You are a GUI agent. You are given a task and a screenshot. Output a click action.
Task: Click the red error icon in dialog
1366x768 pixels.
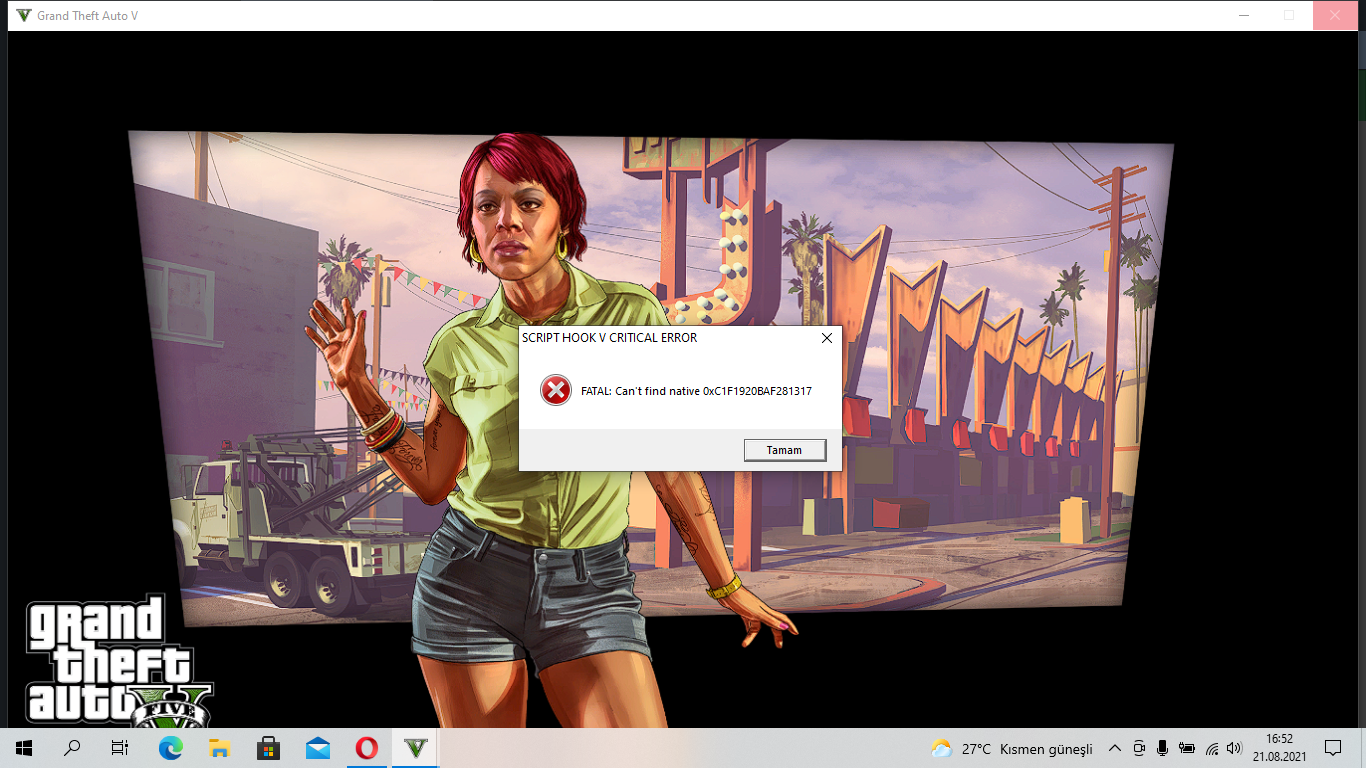tap(555, 390)
